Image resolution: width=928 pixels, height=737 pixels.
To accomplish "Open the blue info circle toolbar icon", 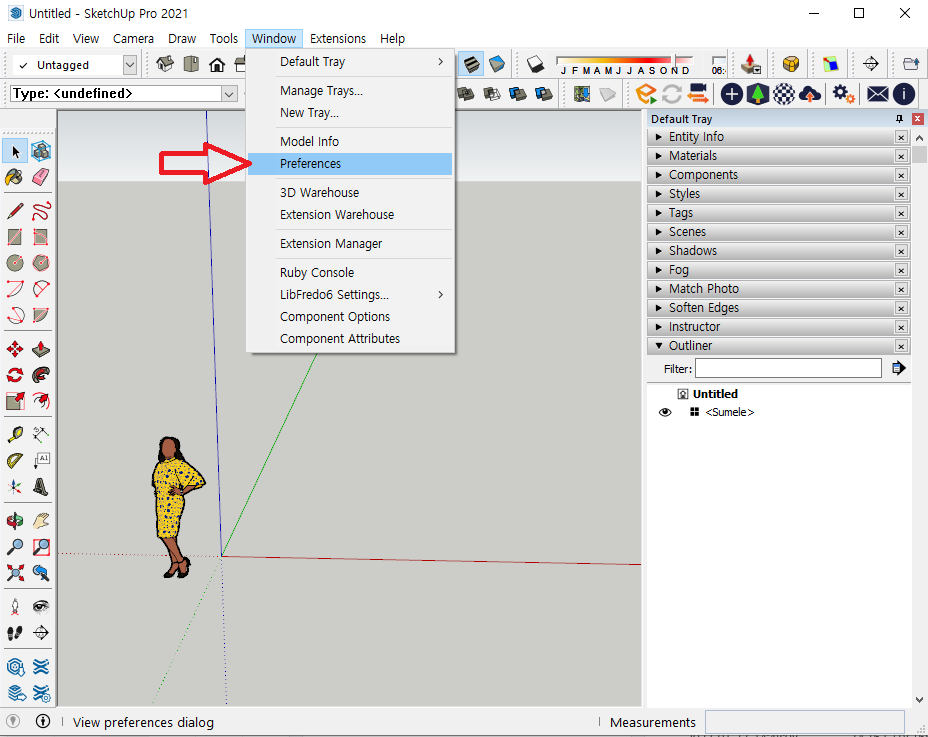I will (x=904, y=94).
